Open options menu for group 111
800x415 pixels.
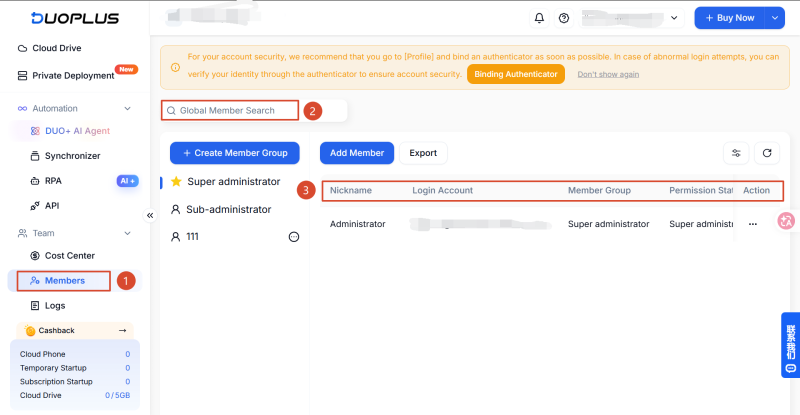tap(294, 237)
